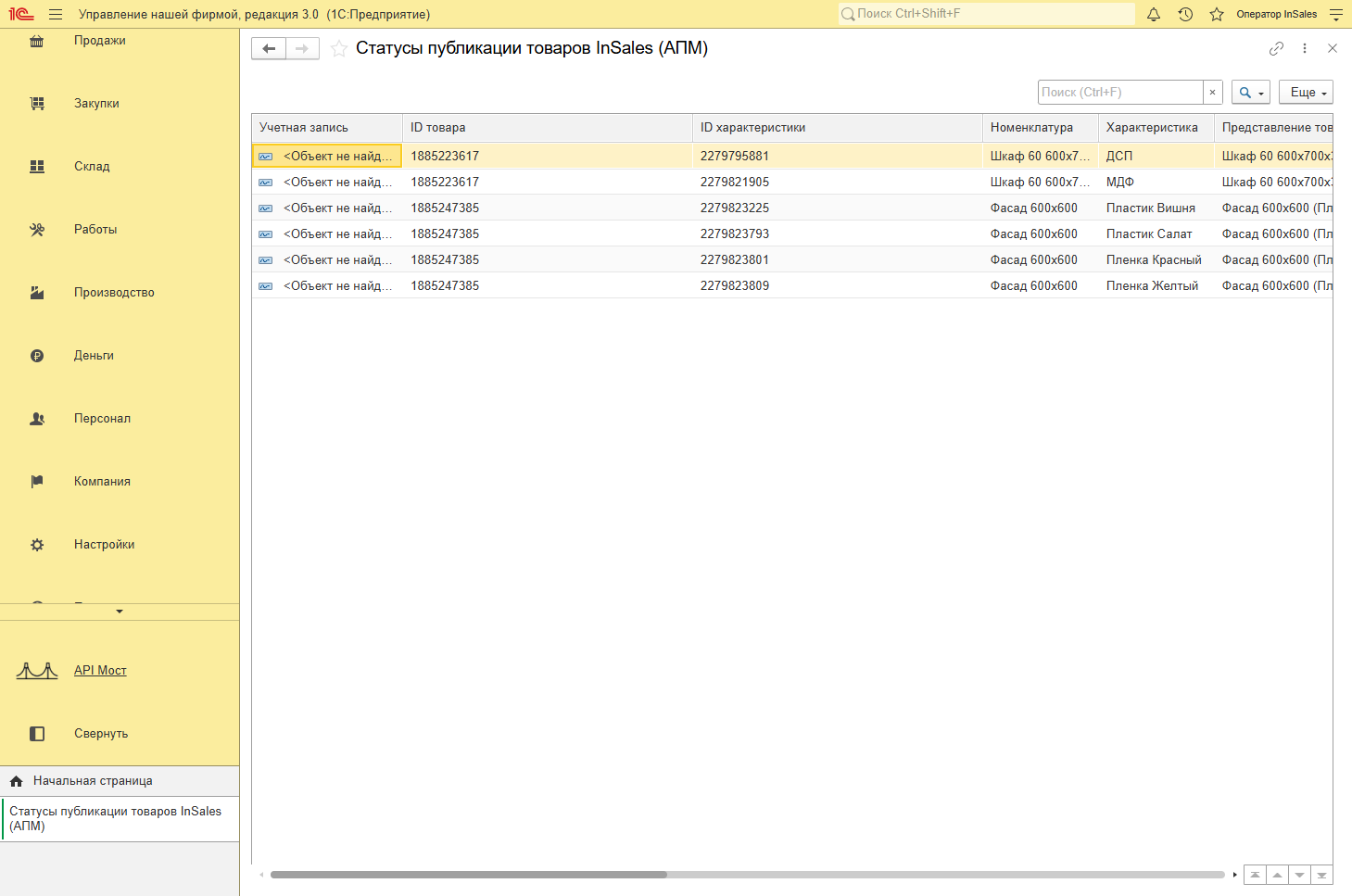Select row with characteristic Пластик Вишня
Image resolution: width=1352 pixels, height=896 pixels.
click(792, 208)
